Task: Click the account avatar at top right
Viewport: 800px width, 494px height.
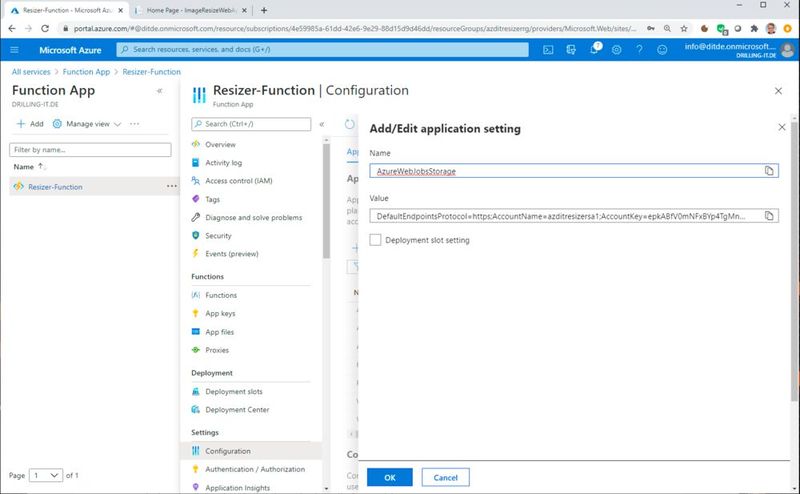Action: click(x=787, y=50)
